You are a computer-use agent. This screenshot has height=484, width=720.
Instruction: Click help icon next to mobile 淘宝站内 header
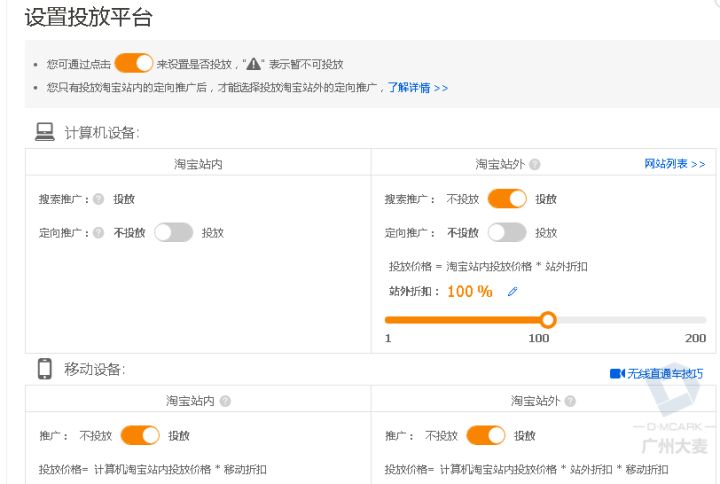coord(225,401)
